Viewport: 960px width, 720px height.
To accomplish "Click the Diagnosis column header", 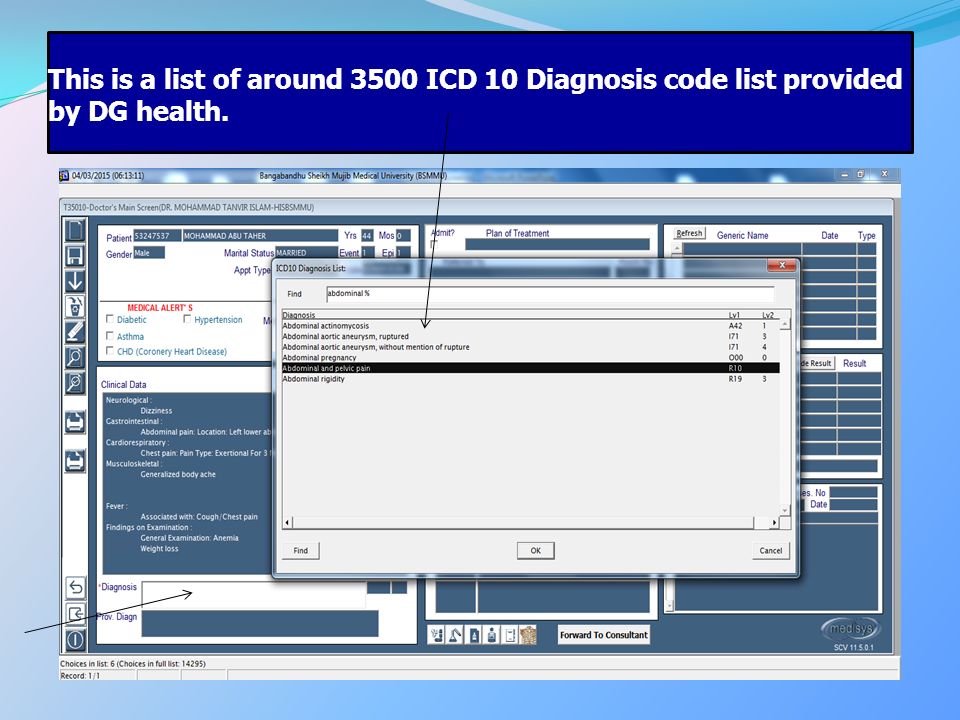I will [x=299, y=315].
